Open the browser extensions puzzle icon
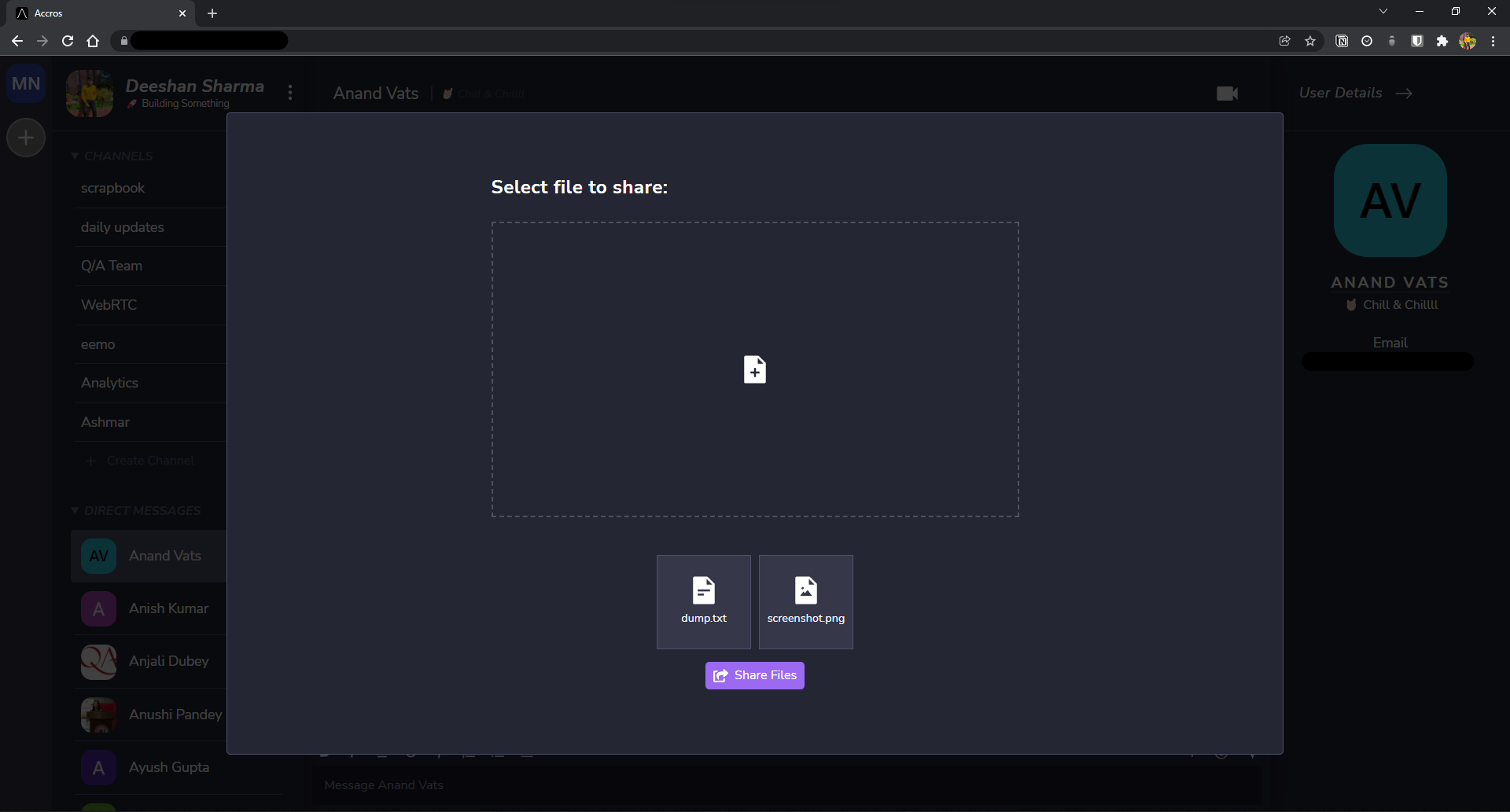1510x812 pixels. (1442, 40)
